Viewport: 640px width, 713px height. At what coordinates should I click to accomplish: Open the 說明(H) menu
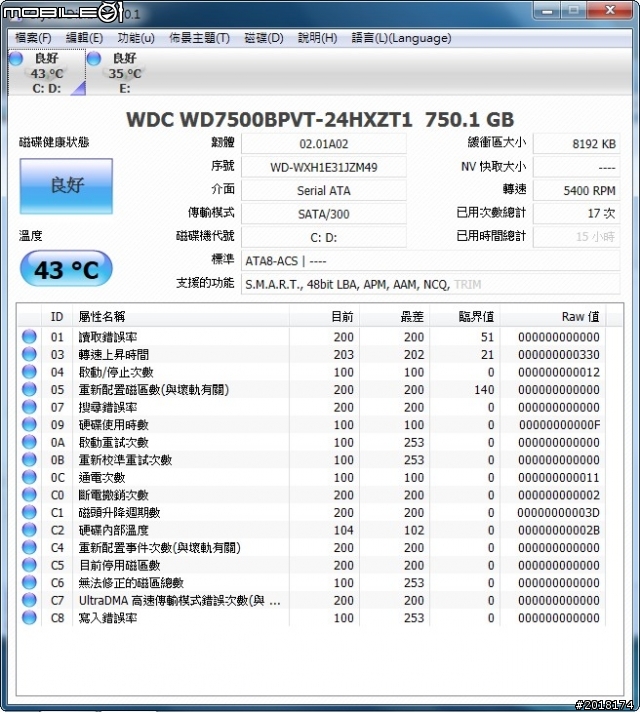click(x=317, y=38)
